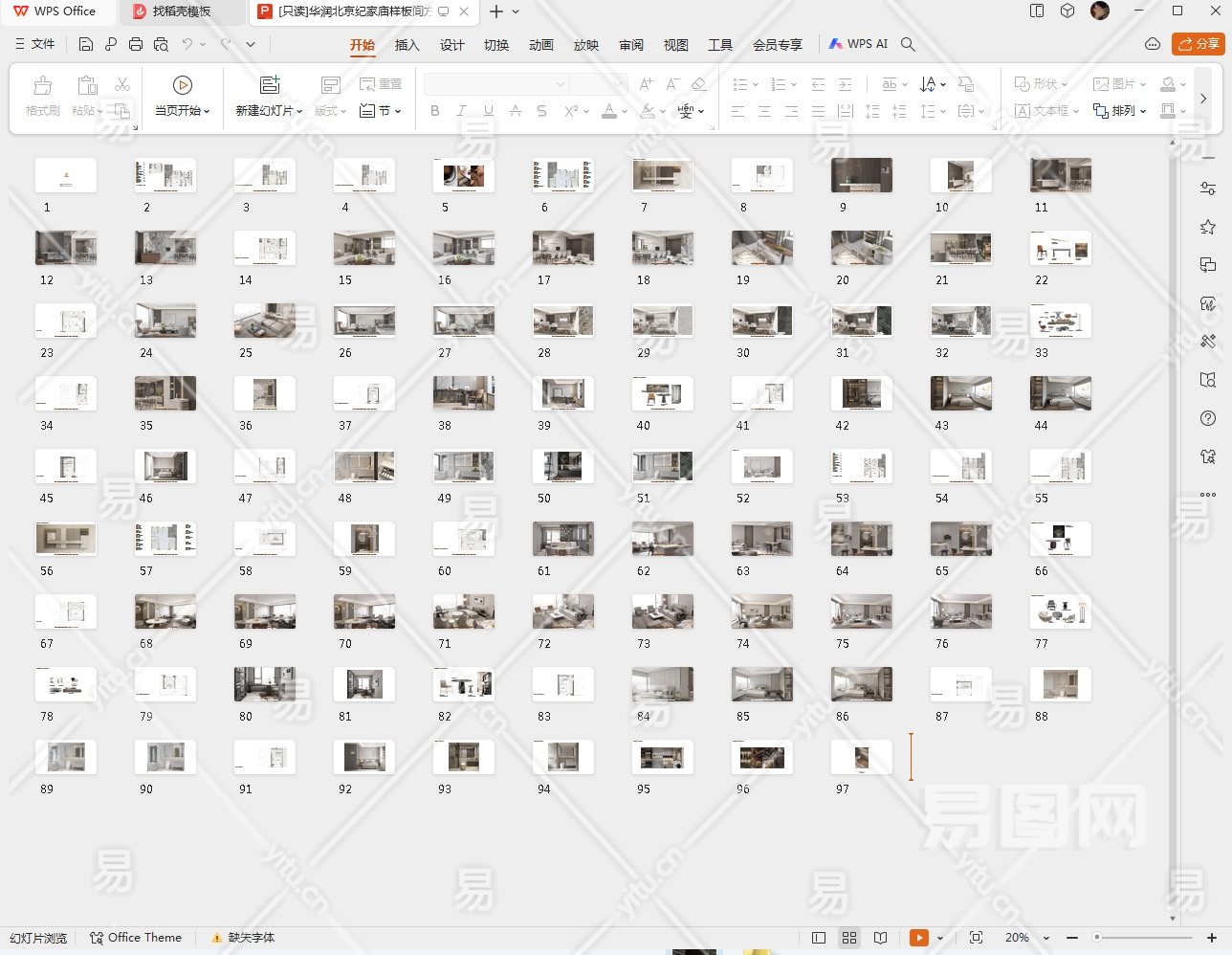Click the WPS AI icon
Image resolution: width=1232 pixels, height=955 pixels.
tap(858, 44)
